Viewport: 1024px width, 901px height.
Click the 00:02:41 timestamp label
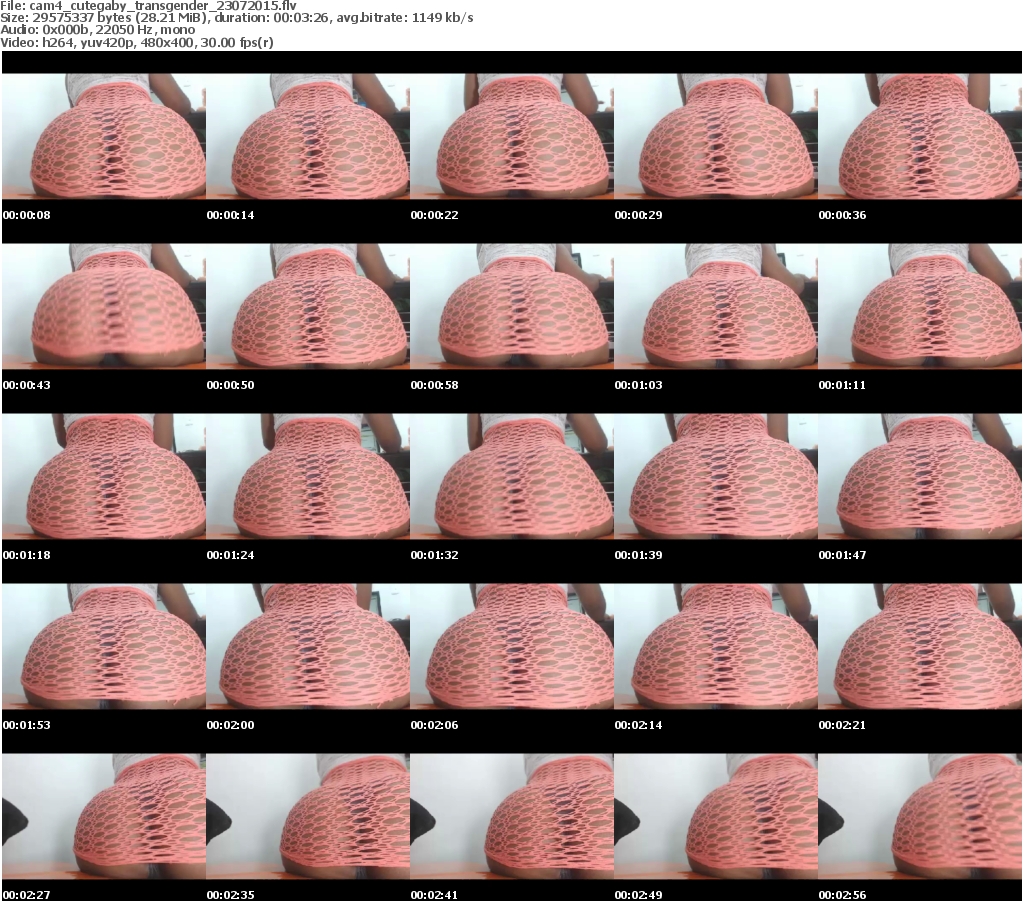434,894
